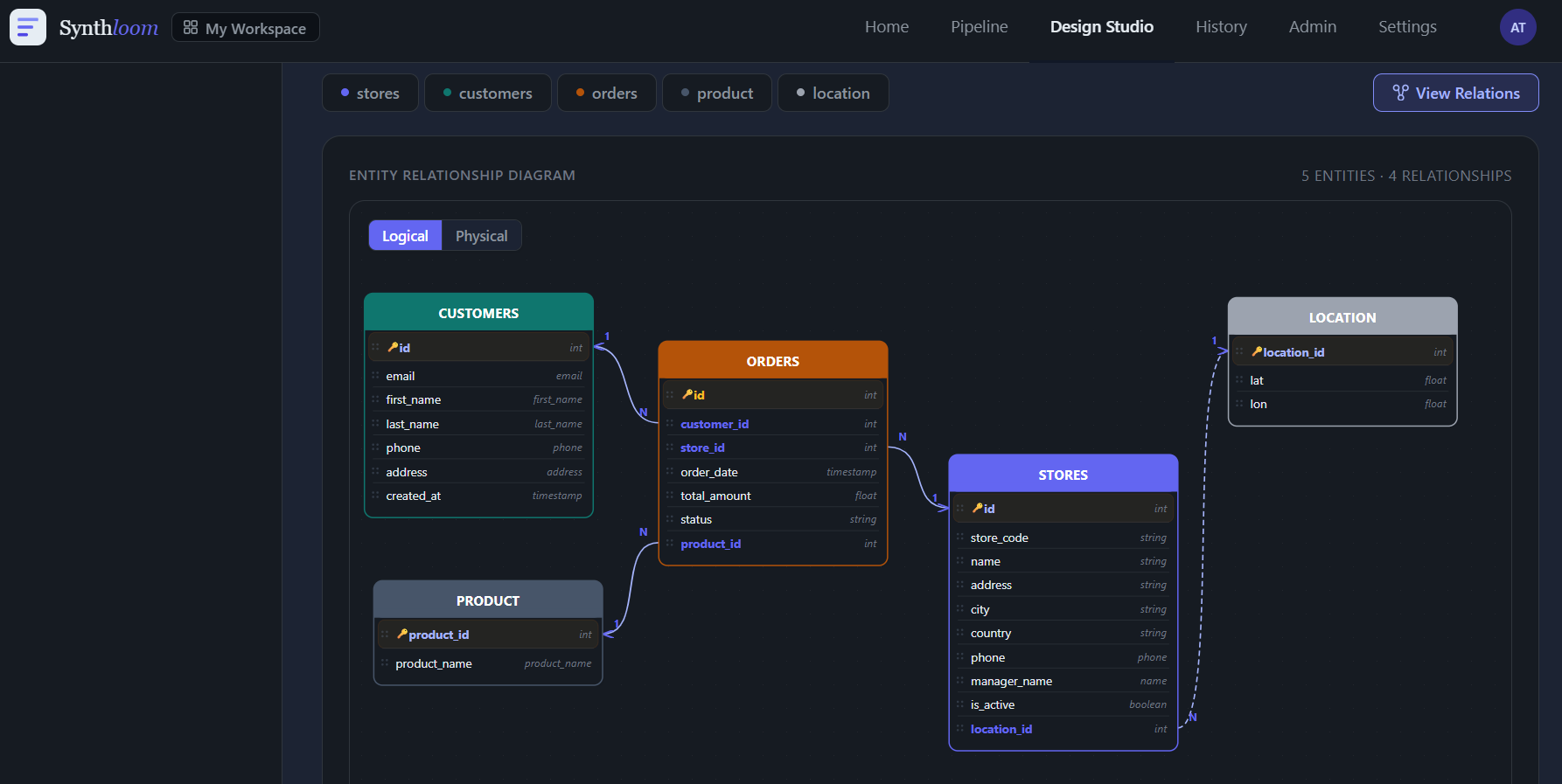Click the key icon of location_id in LOCATION

1257,351
